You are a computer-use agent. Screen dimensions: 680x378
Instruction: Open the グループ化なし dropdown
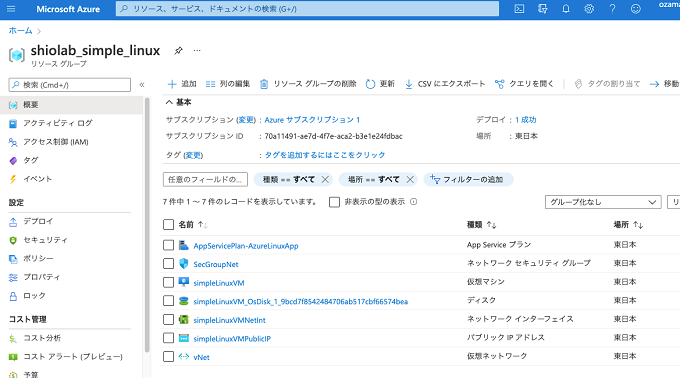pyautogui.click(x=603, y=202)
